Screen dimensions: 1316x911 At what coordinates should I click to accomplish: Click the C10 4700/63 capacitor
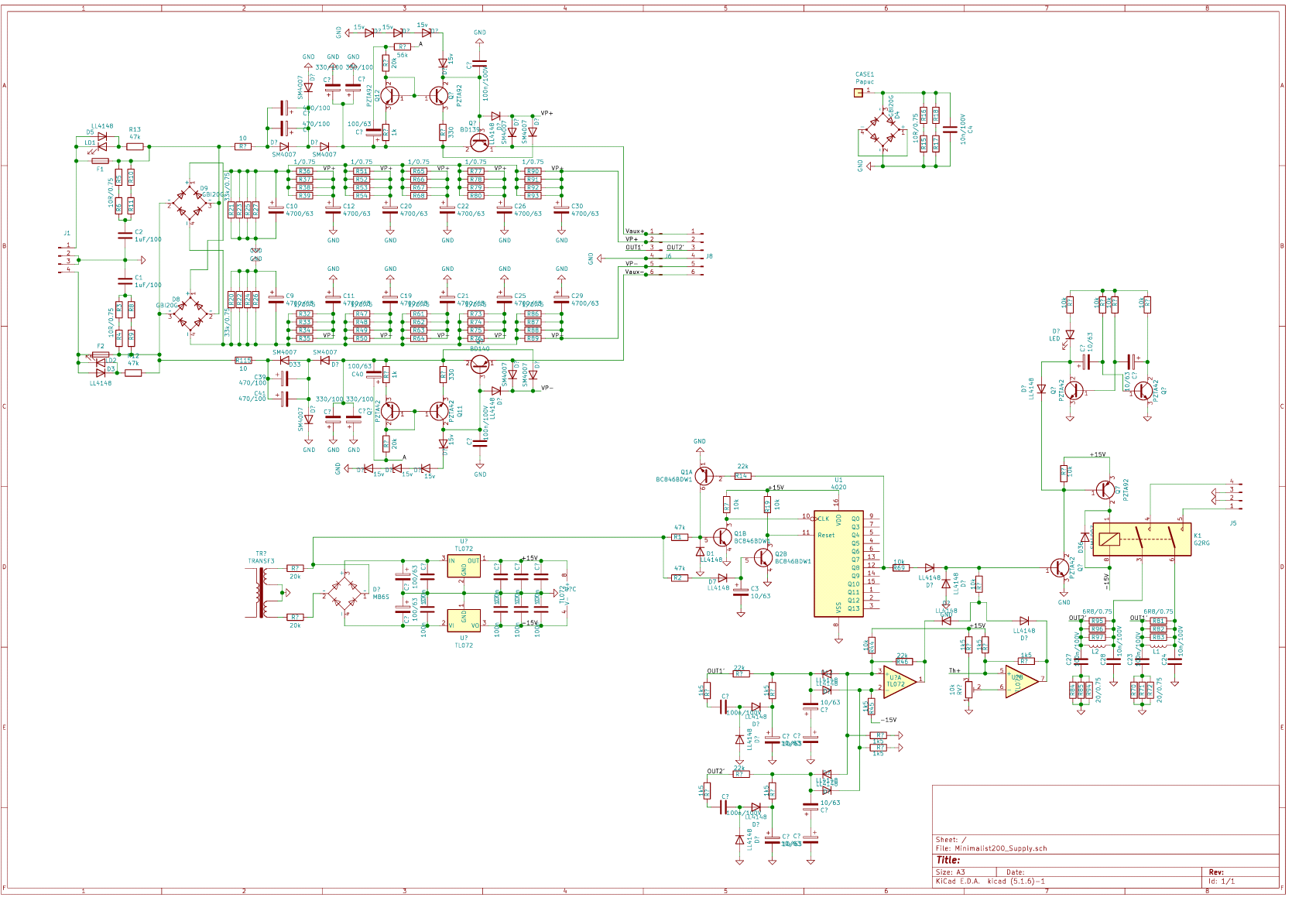coord(275,209)
